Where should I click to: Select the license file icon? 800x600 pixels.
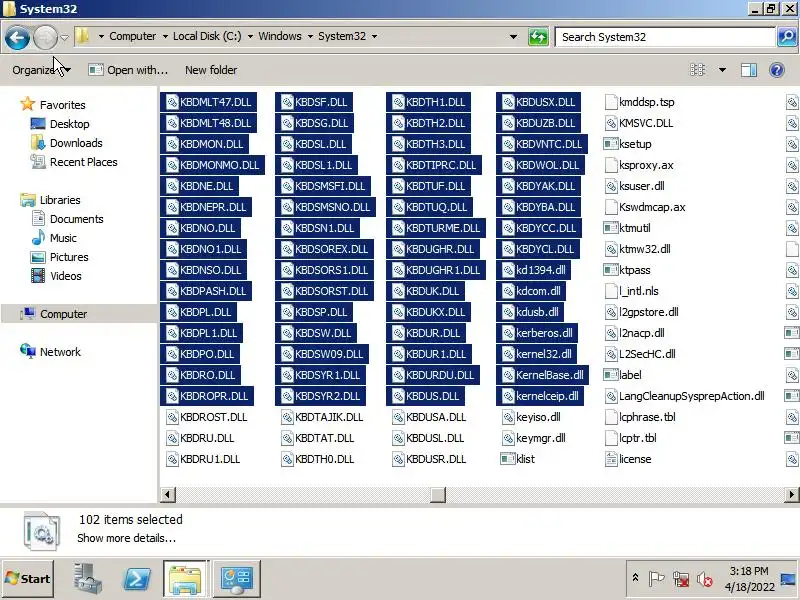tap(611, 459)
